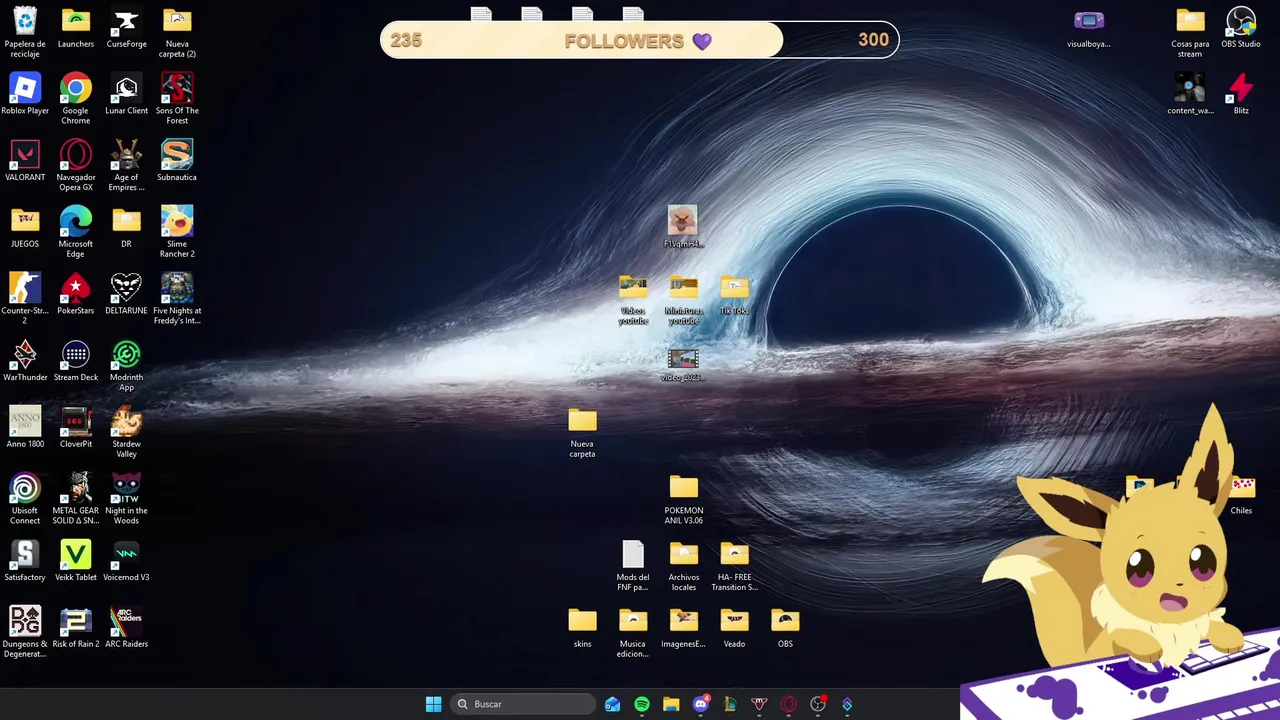1280x720 pixels.
Task: Launch Stardew Valley
Action: 126,421
